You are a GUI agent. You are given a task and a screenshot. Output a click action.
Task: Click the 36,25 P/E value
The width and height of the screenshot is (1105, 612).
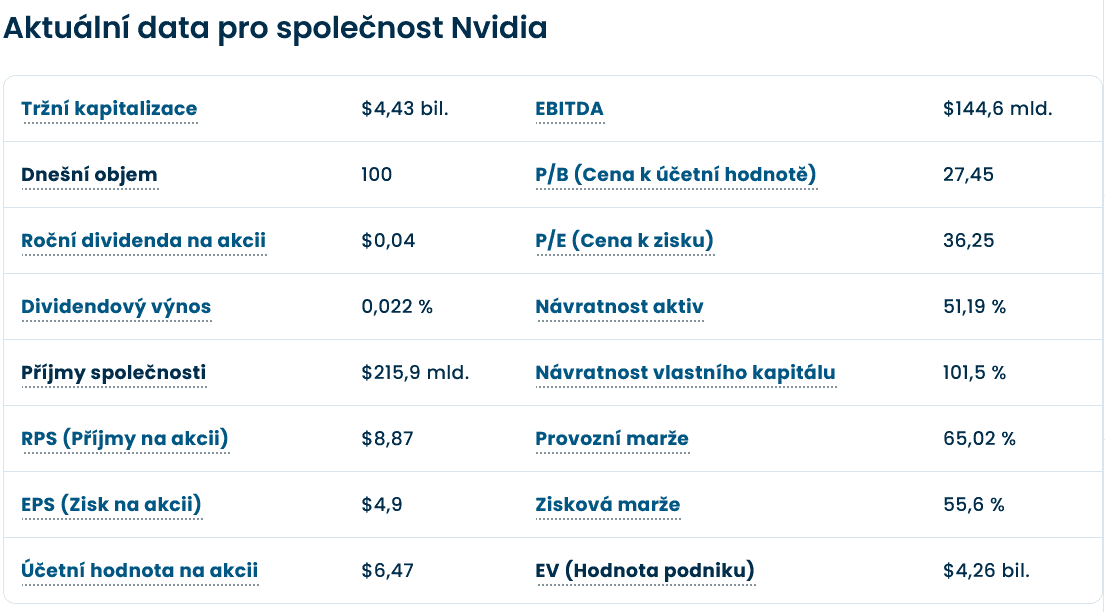pyautogui.click(x=968, y=241)
